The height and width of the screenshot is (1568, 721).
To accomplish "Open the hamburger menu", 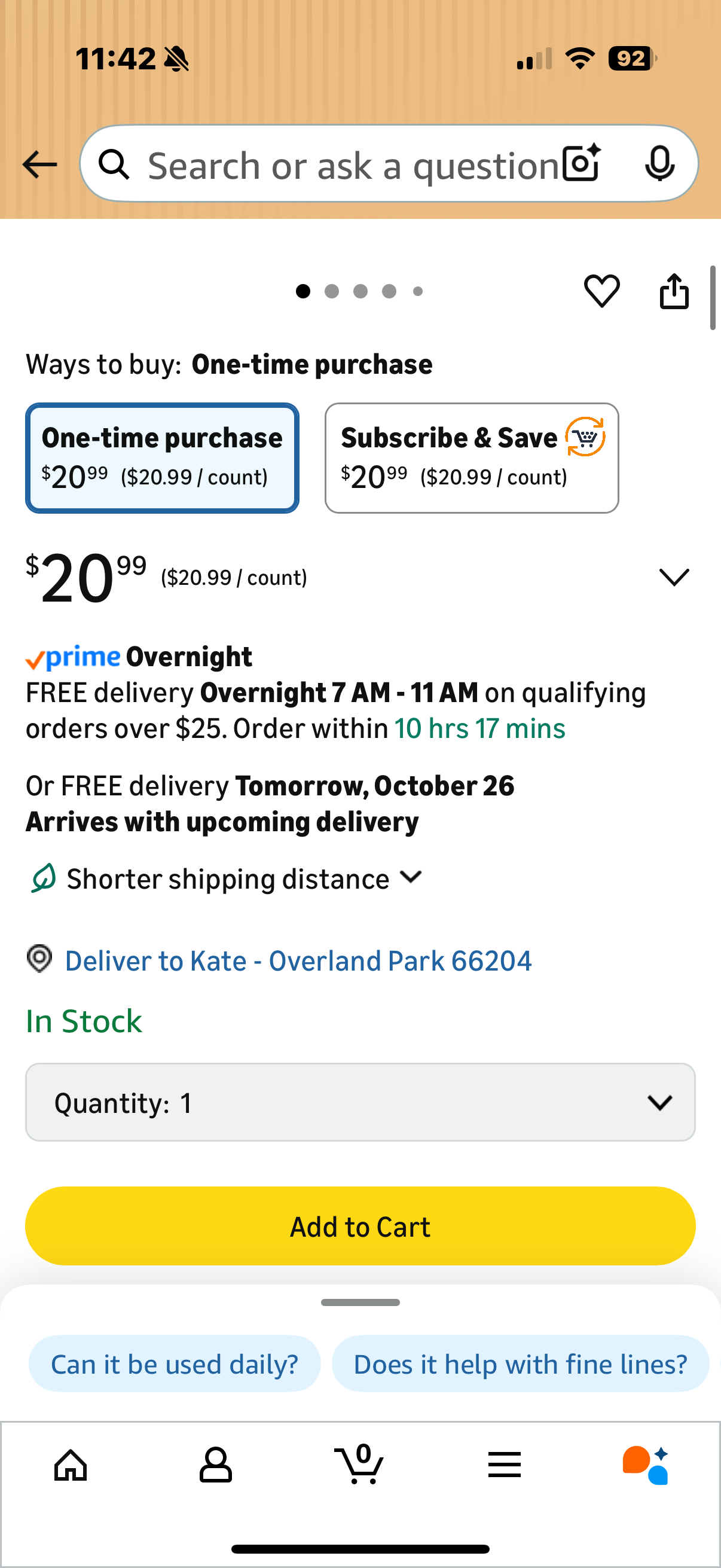I will tap(505, 1465).
